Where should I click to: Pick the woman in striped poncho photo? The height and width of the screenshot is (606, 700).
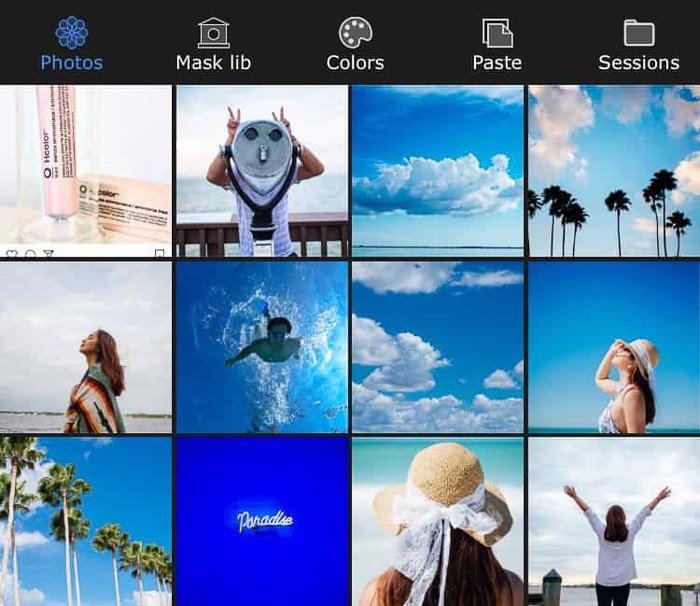86,347
